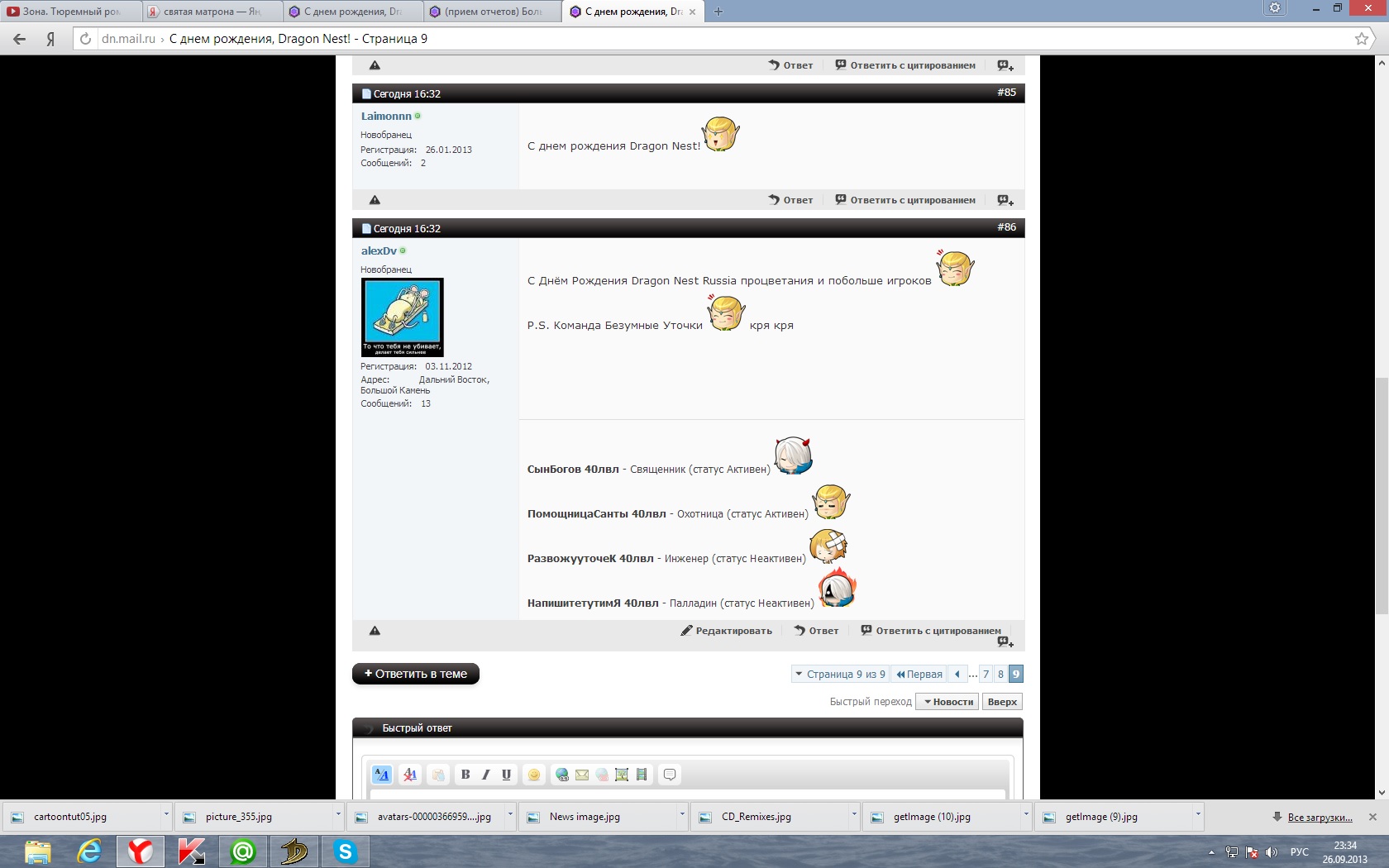This screenshot has height=868, width=1389.
Task: Click 'Ответить в теме' button
Action: pos(416,674)
